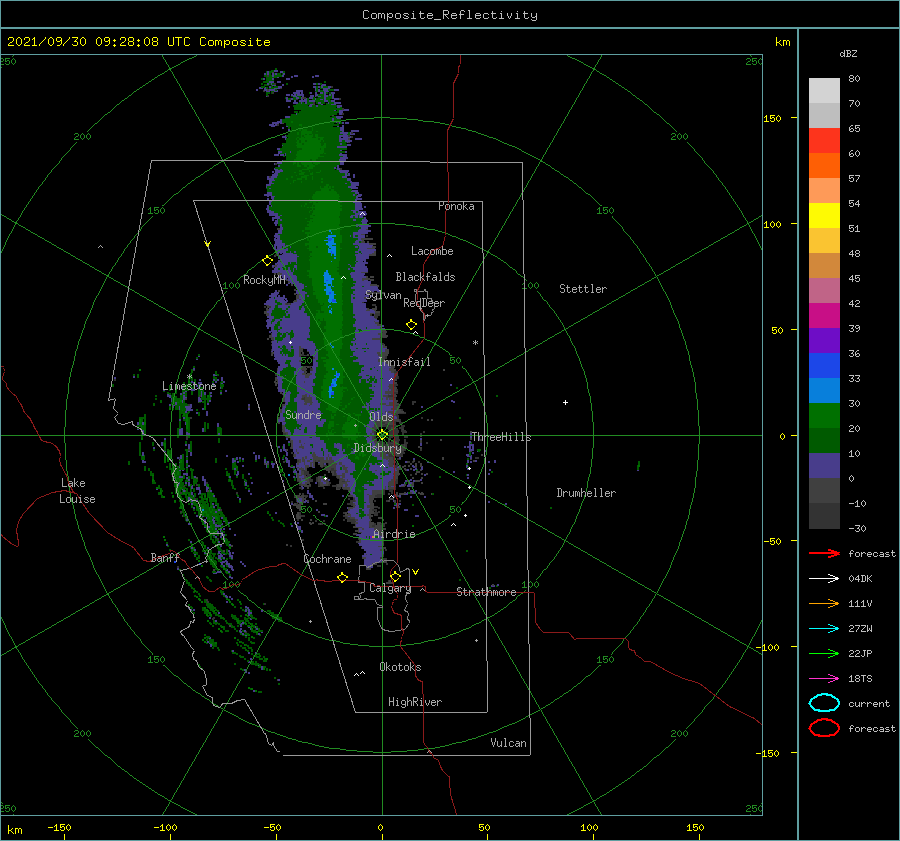This screenshot has width=900, height=841.
Task: Click the Ponoka label
Action: 456,206
